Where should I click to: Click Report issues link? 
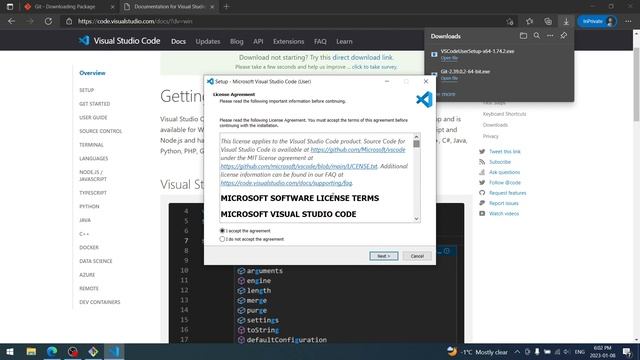[x=504, y=203]
